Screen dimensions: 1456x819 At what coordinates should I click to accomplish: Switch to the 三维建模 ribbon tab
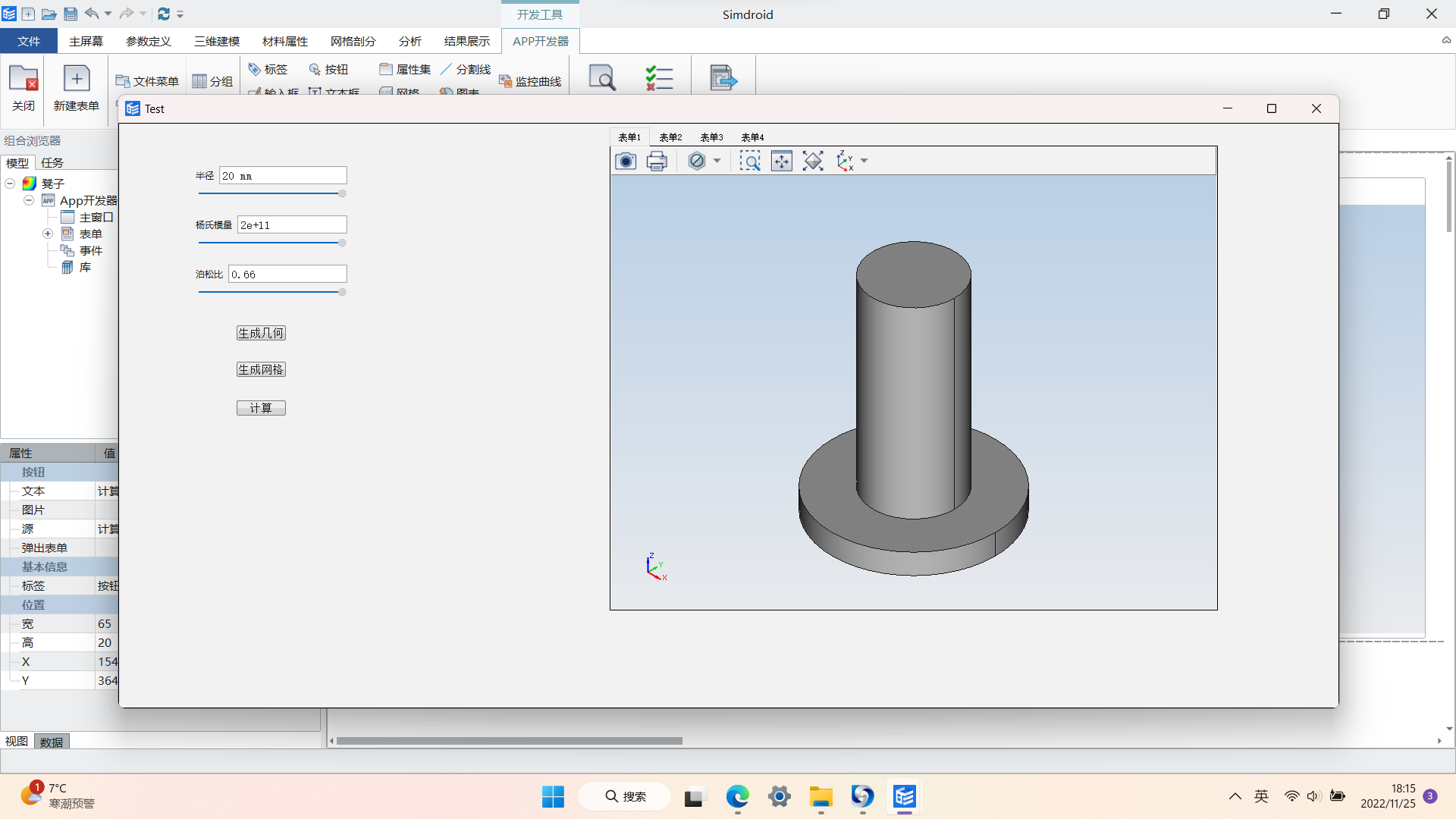(217, 41)
